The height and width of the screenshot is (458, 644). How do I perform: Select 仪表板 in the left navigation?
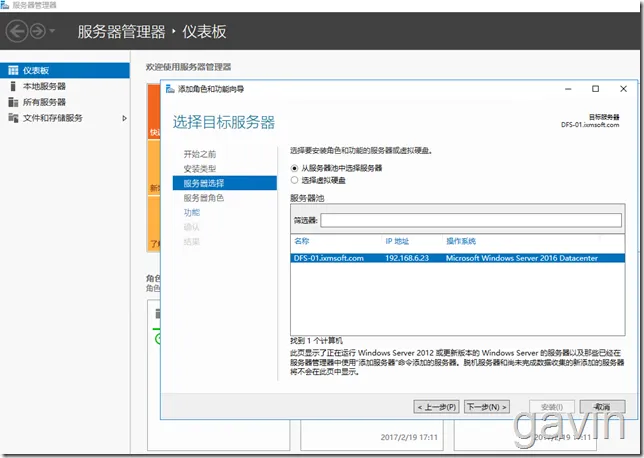point(65,70)
